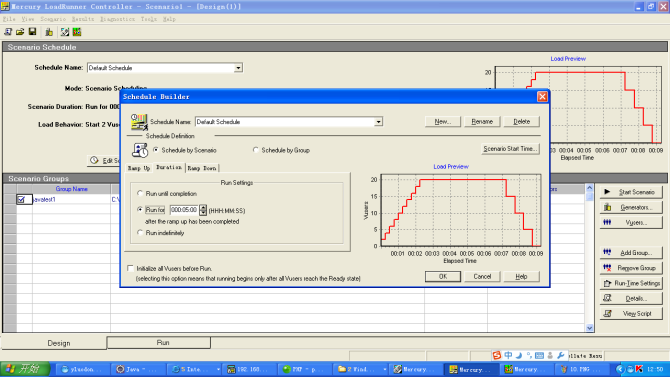Switch to the Run tab
Screen dimensions: 670x377
163,343
